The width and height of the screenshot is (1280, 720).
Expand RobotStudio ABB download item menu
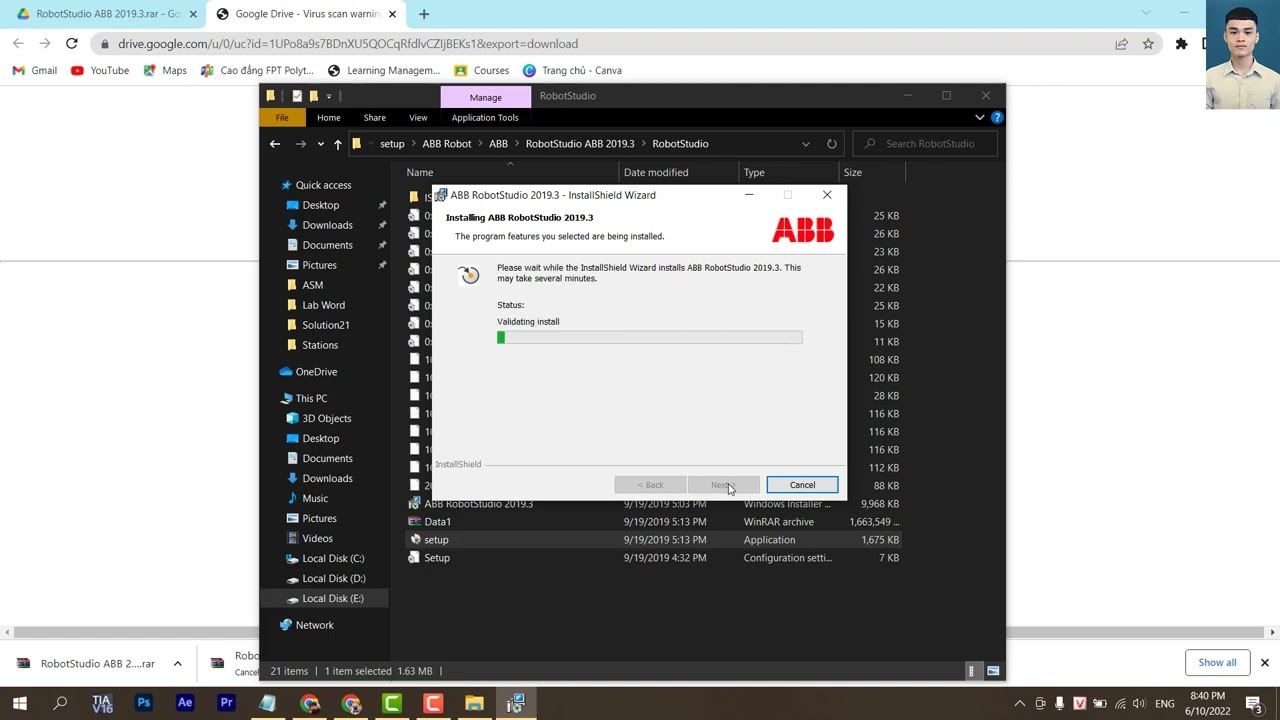pos(177,663)
